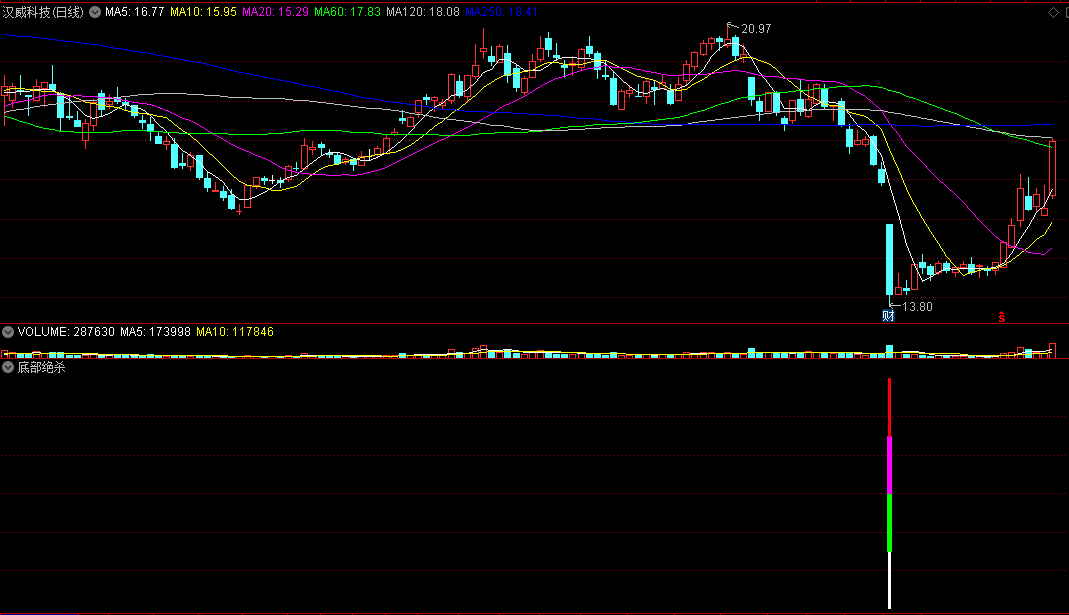Screen dimensions: 1069x615
Task: Click the red S signal marker
Action: [x=1002, y=317]
